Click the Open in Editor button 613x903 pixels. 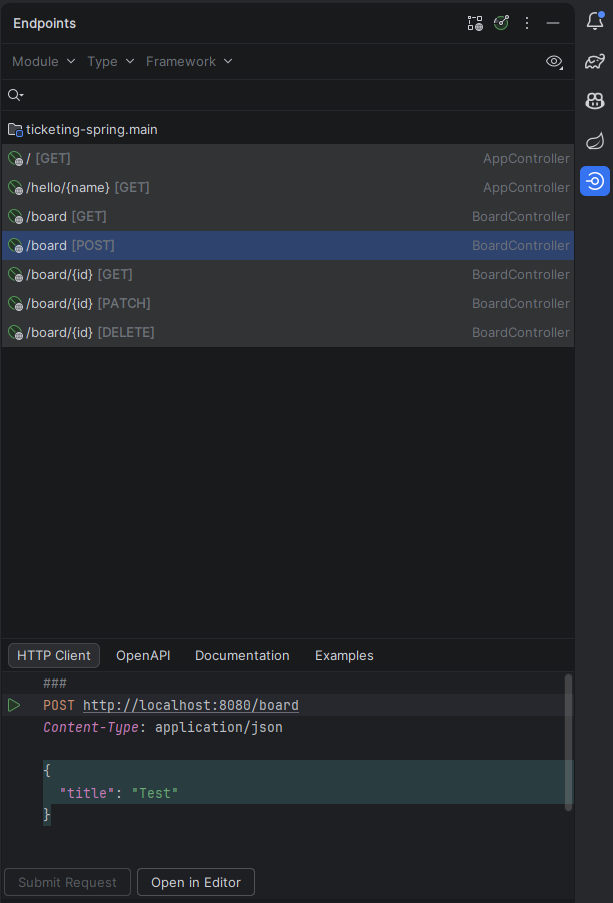[195, 882]
